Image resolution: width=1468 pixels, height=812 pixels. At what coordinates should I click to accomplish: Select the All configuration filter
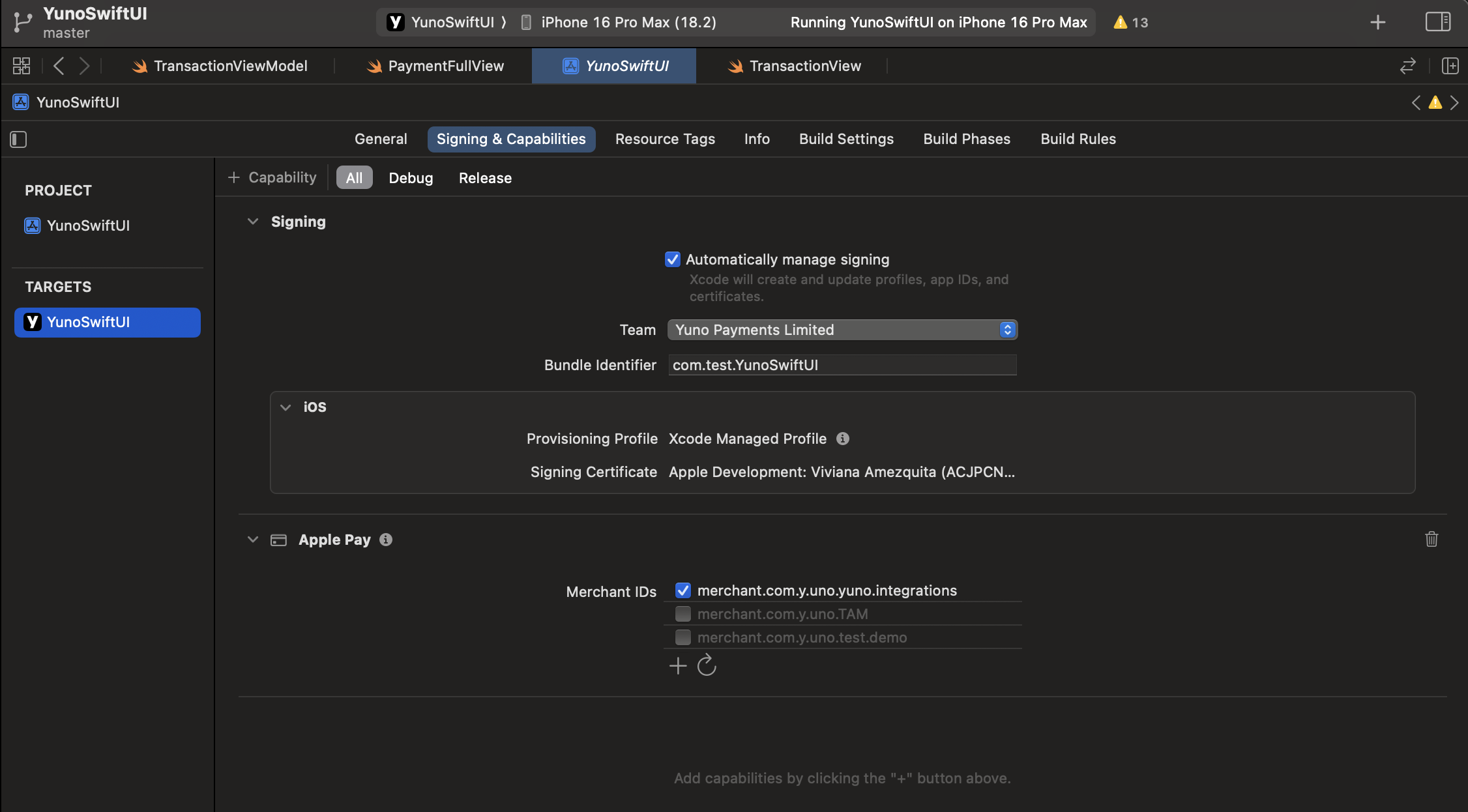pos(354,178)
